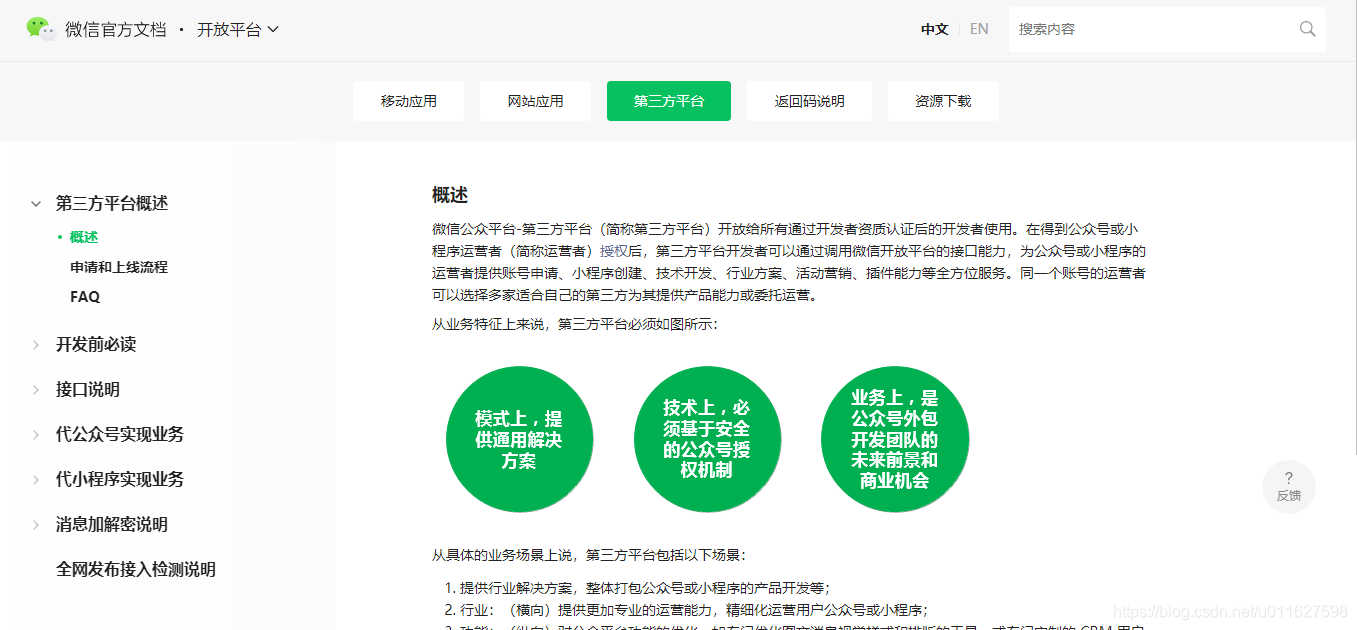Open 全网发布接入检测说明 in the sidebar

tap(136, 569)
